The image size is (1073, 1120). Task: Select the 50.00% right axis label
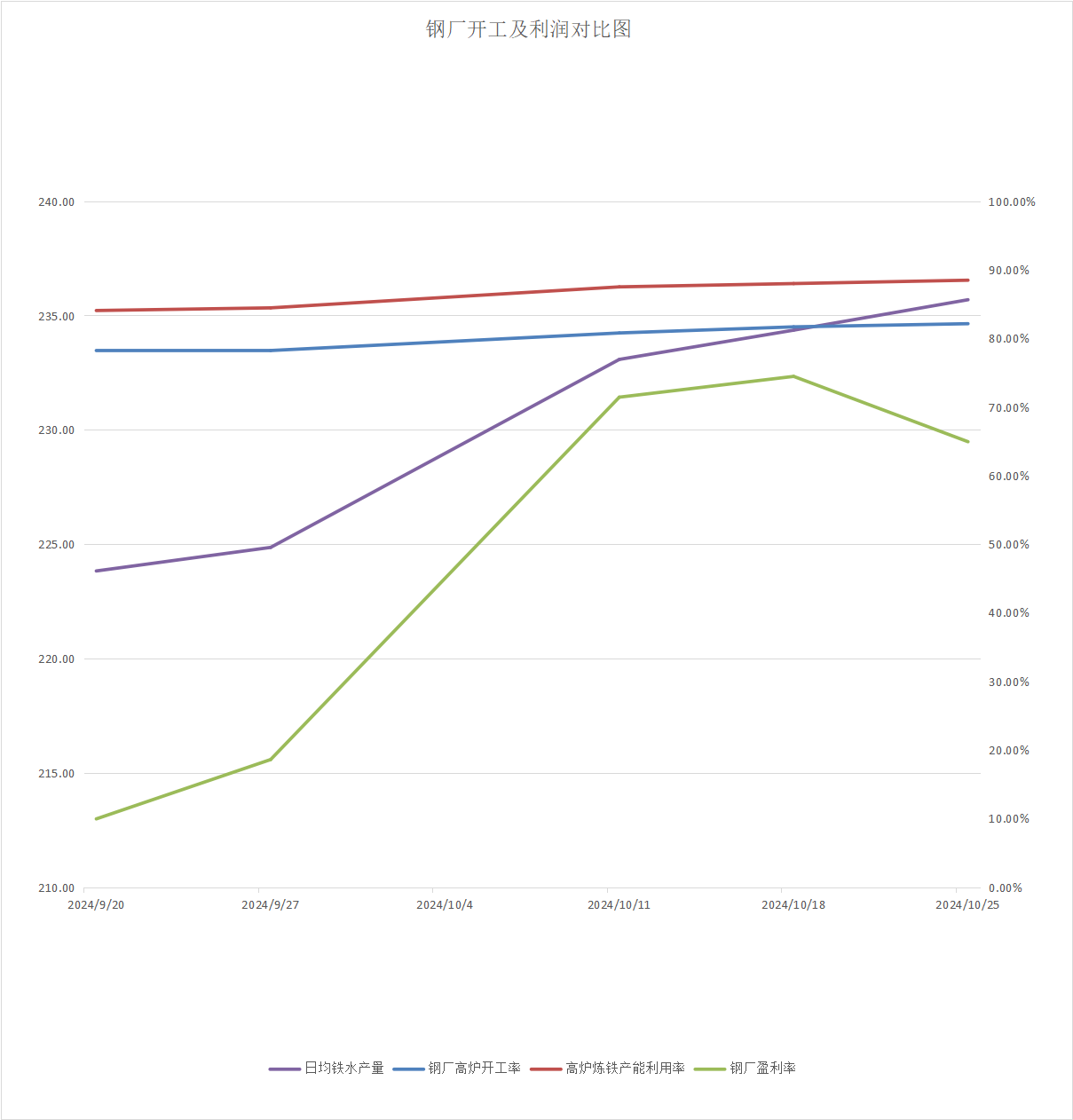[1009, 545]
